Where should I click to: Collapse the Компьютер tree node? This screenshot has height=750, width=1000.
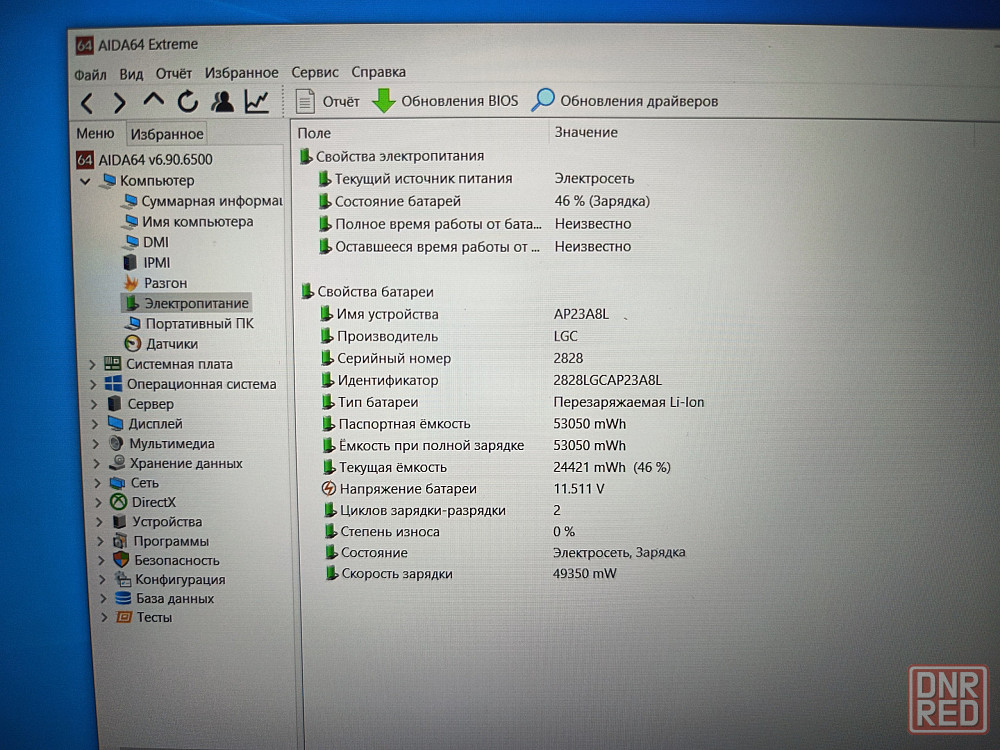click(x=85, y=181)
